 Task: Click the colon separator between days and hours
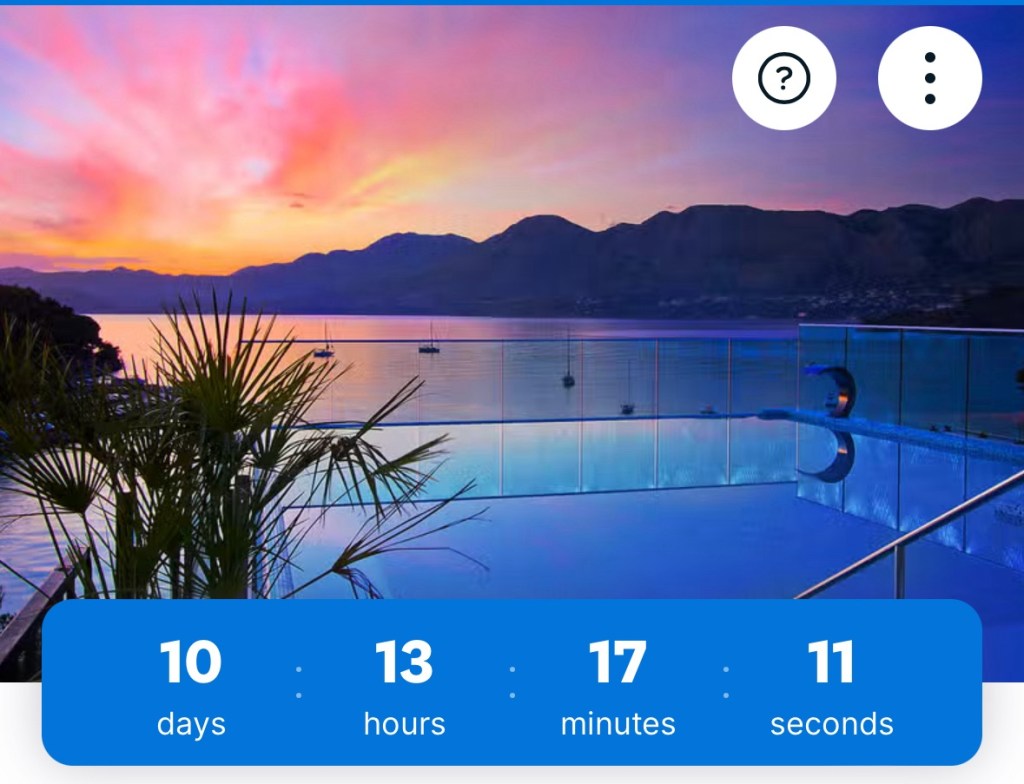(298, 682)
